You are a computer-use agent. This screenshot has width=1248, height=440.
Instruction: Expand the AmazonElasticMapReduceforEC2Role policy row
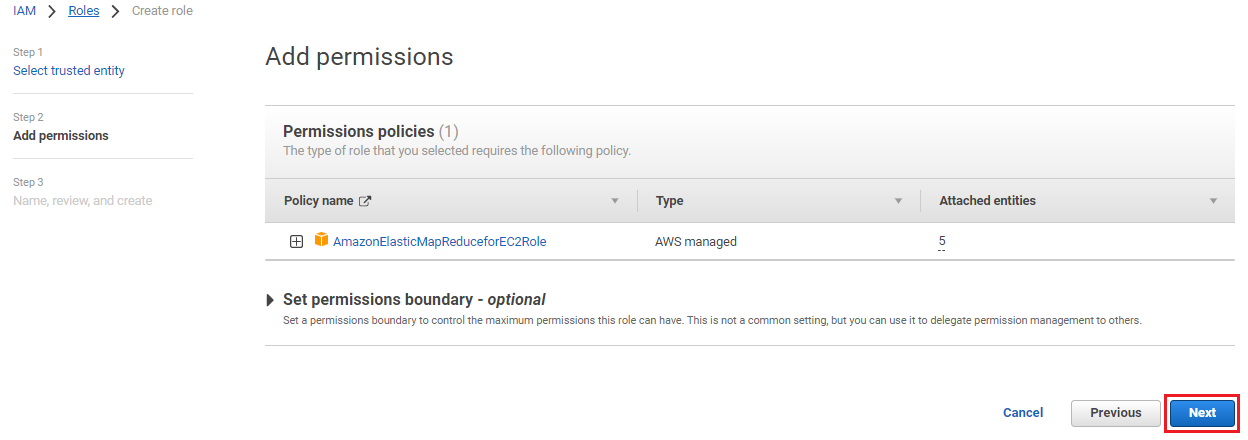coord(296,241)
